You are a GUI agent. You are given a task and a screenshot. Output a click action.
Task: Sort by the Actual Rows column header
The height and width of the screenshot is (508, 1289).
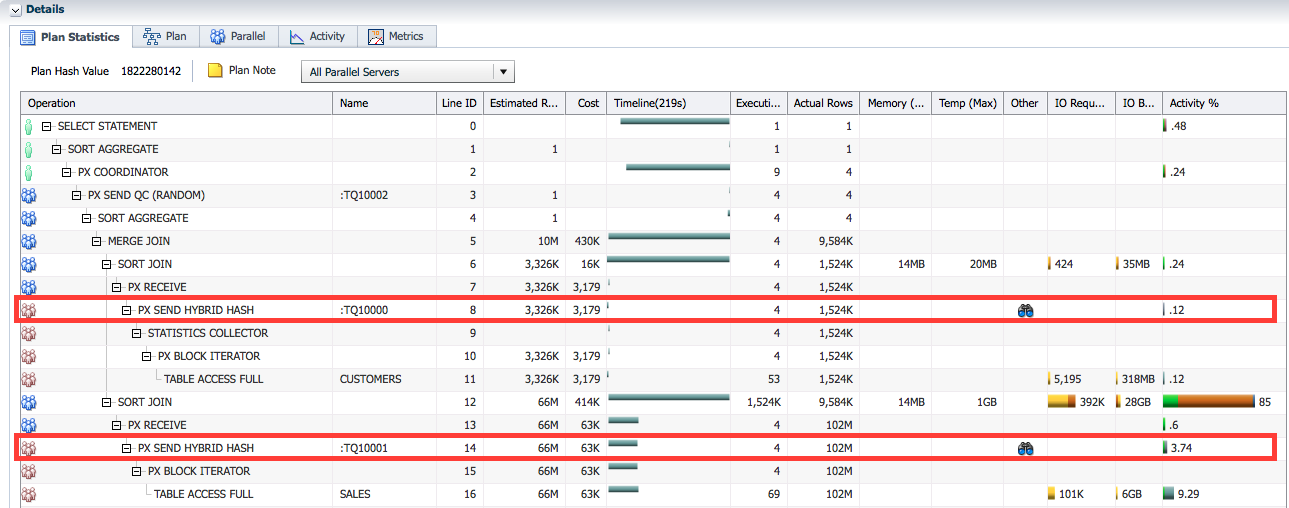tap(822, 103)
